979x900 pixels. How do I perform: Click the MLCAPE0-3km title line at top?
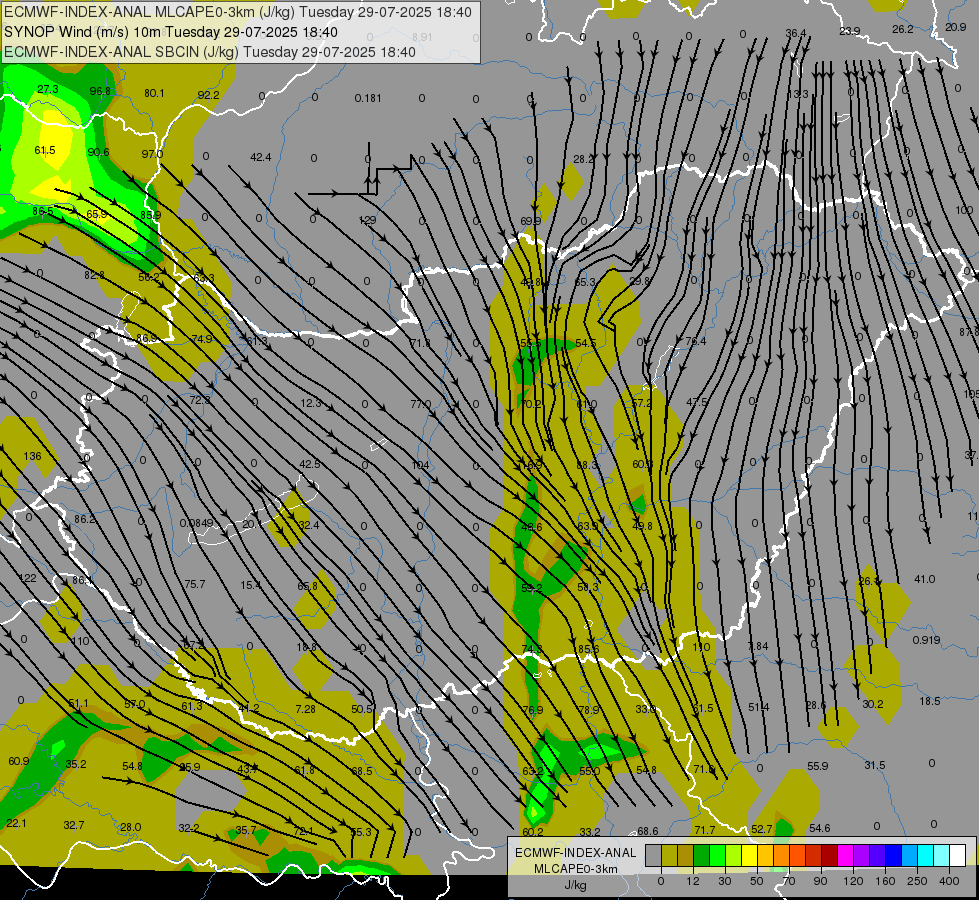237,12
